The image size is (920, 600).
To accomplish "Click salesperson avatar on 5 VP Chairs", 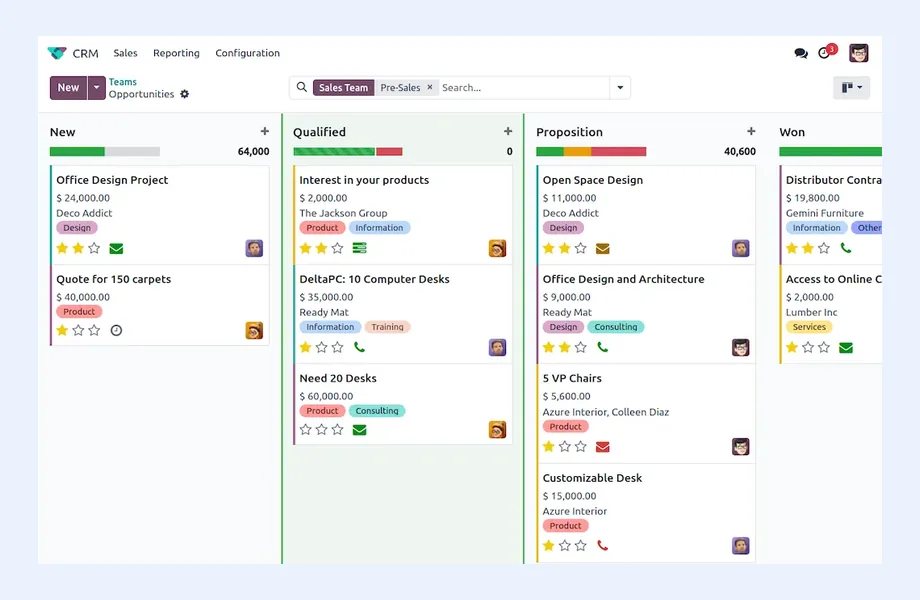I will [740, 446].
